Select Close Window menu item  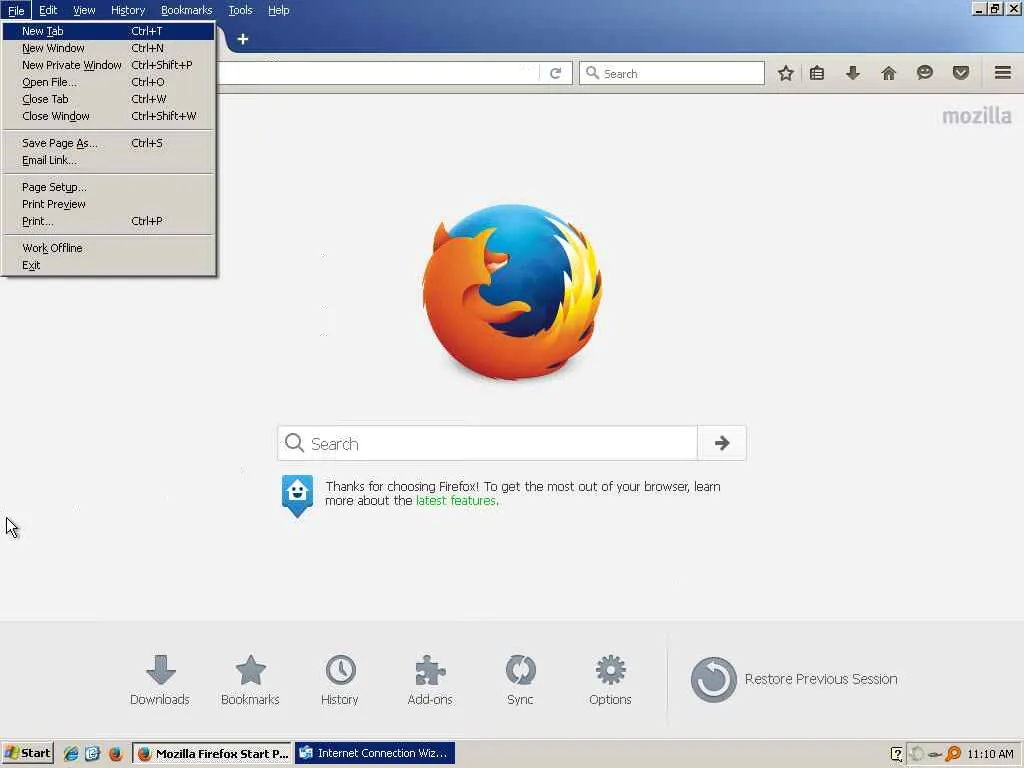[108, 116]
